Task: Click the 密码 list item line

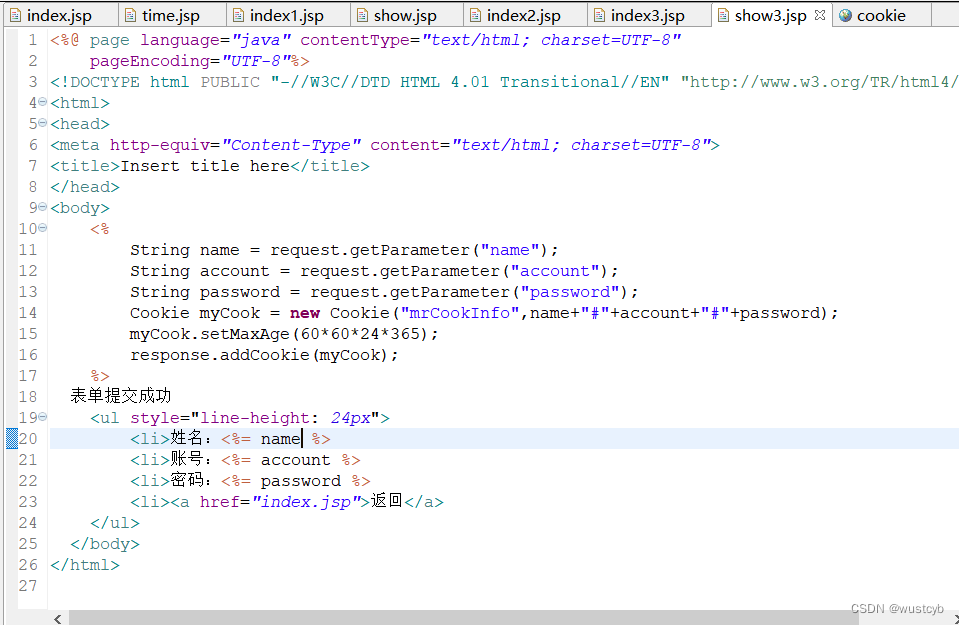Action: (x=250, y=481)
